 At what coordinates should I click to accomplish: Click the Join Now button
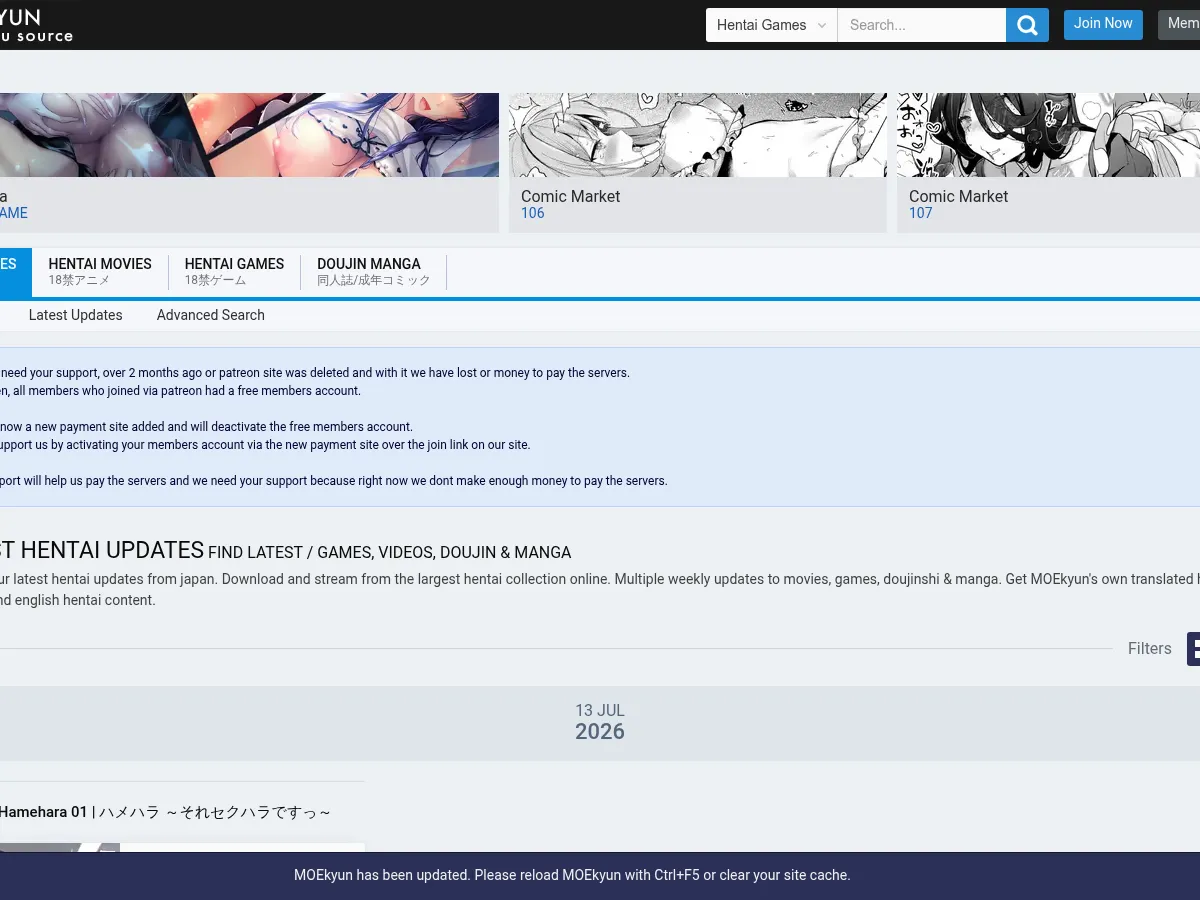pyautogui.click(x=1103, y=24)
